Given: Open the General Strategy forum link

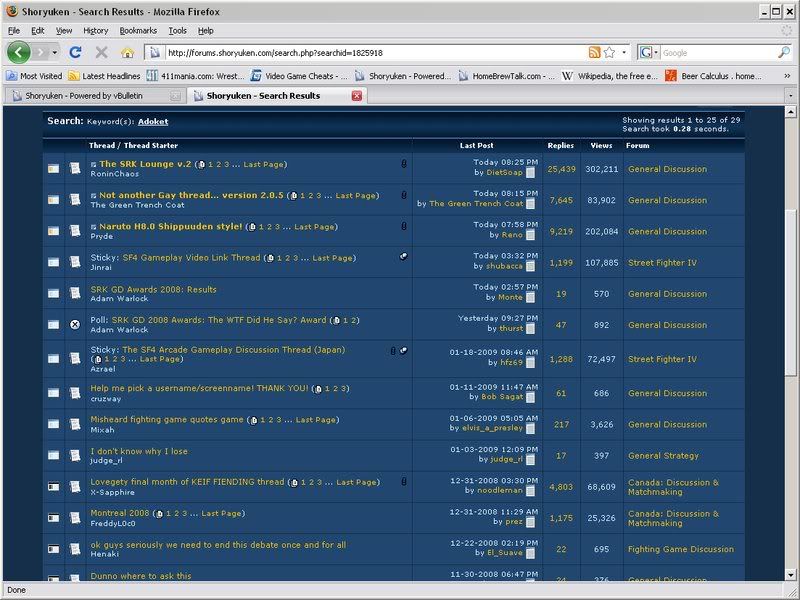Looking at the screenshot, I should coord(663,456).
